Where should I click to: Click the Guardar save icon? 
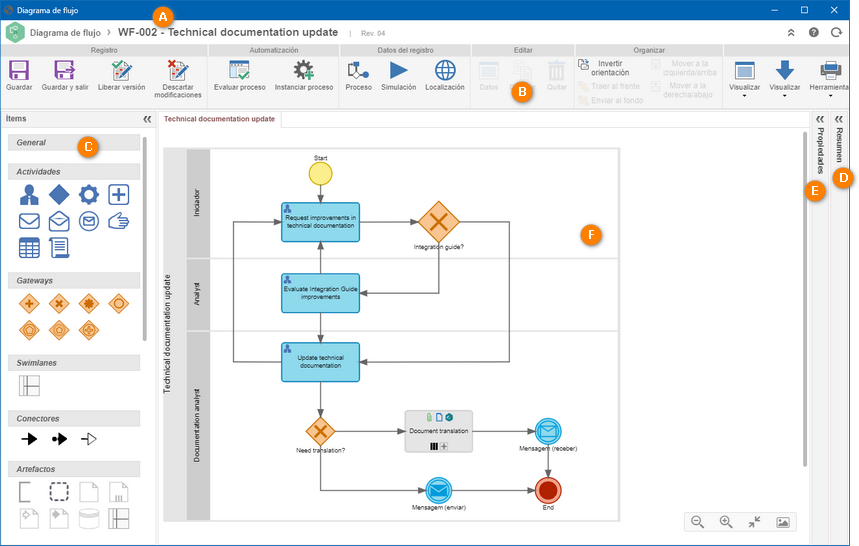[19, 71]
